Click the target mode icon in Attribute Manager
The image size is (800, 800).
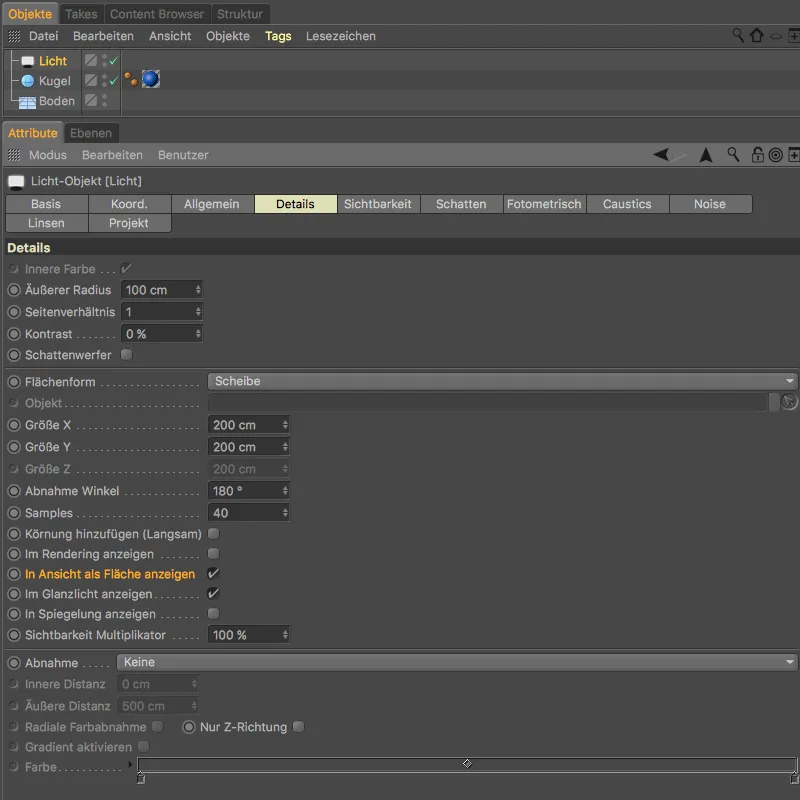click(776, 155)
